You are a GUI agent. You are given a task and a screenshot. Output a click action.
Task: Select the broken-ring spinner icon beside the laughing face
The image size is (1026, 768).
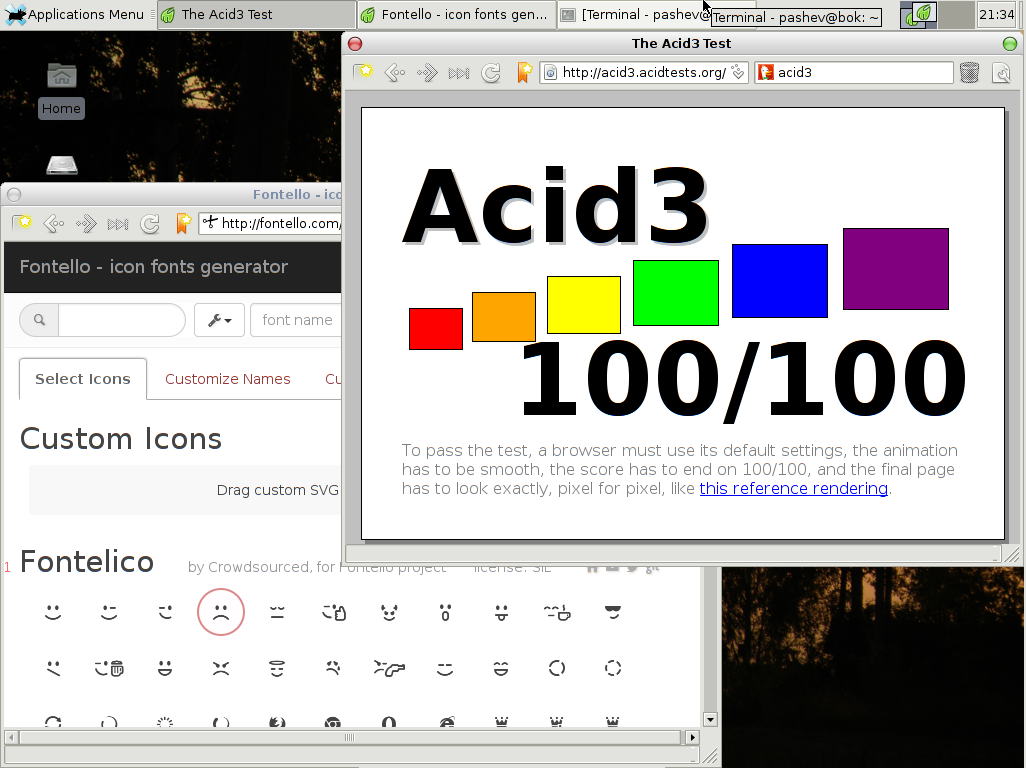(x=557, y=669)
